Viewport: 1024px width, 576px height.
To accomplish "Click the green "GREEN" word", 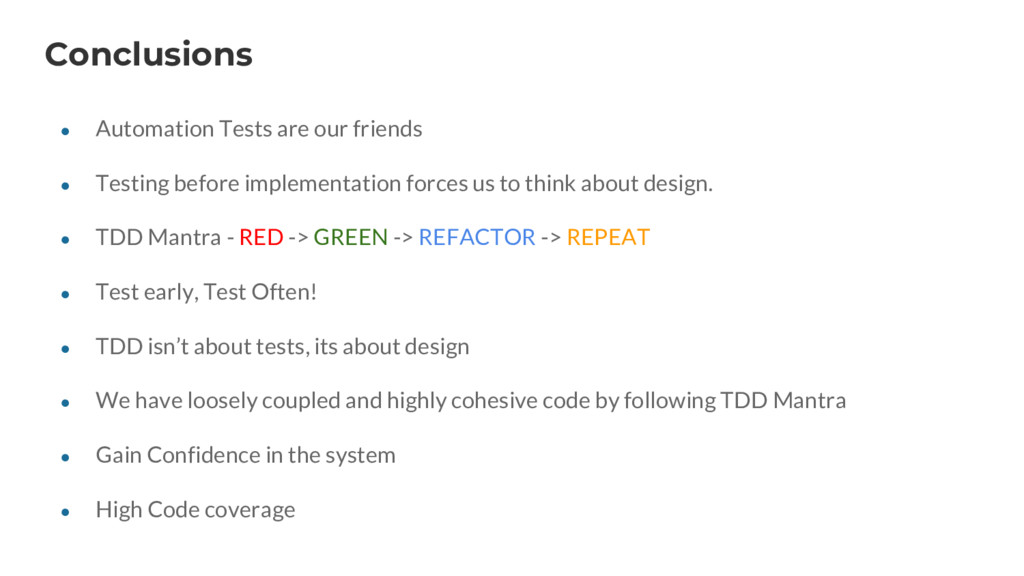I will pyautogui.click(x=350, y=238).
